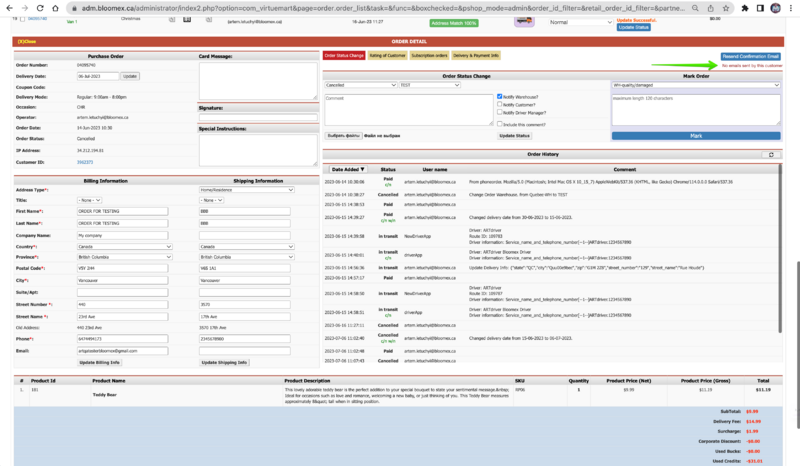Click the blue Mark button
This screenshot has width=800, height=466.
(x=696, y=136)
